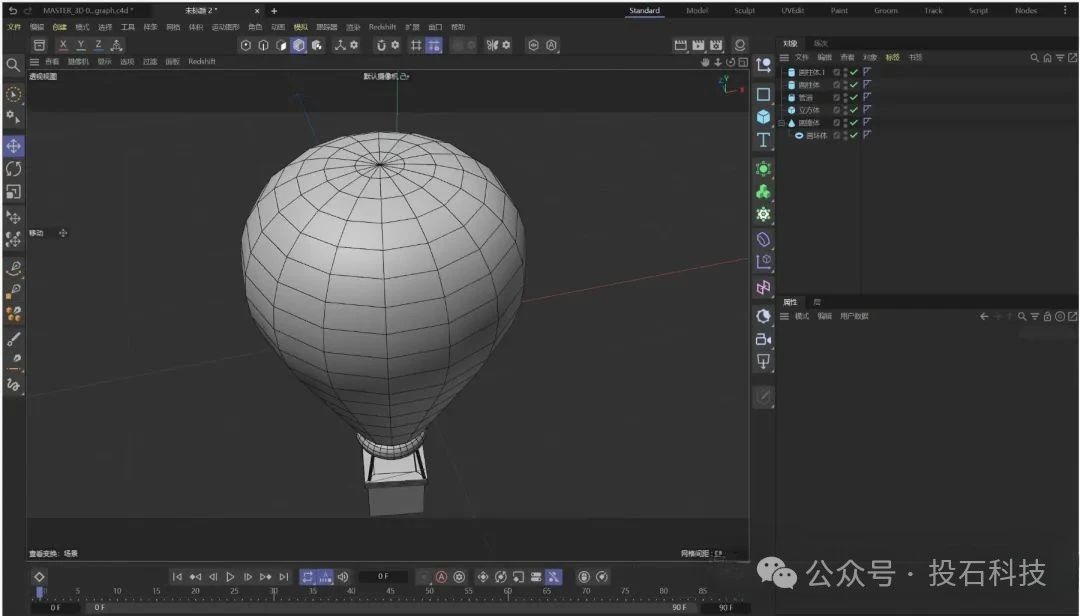The width and height of the screenshot is (1080, 616).
Task: Select the Move tool in left toolbar
Action: point(14,146)
